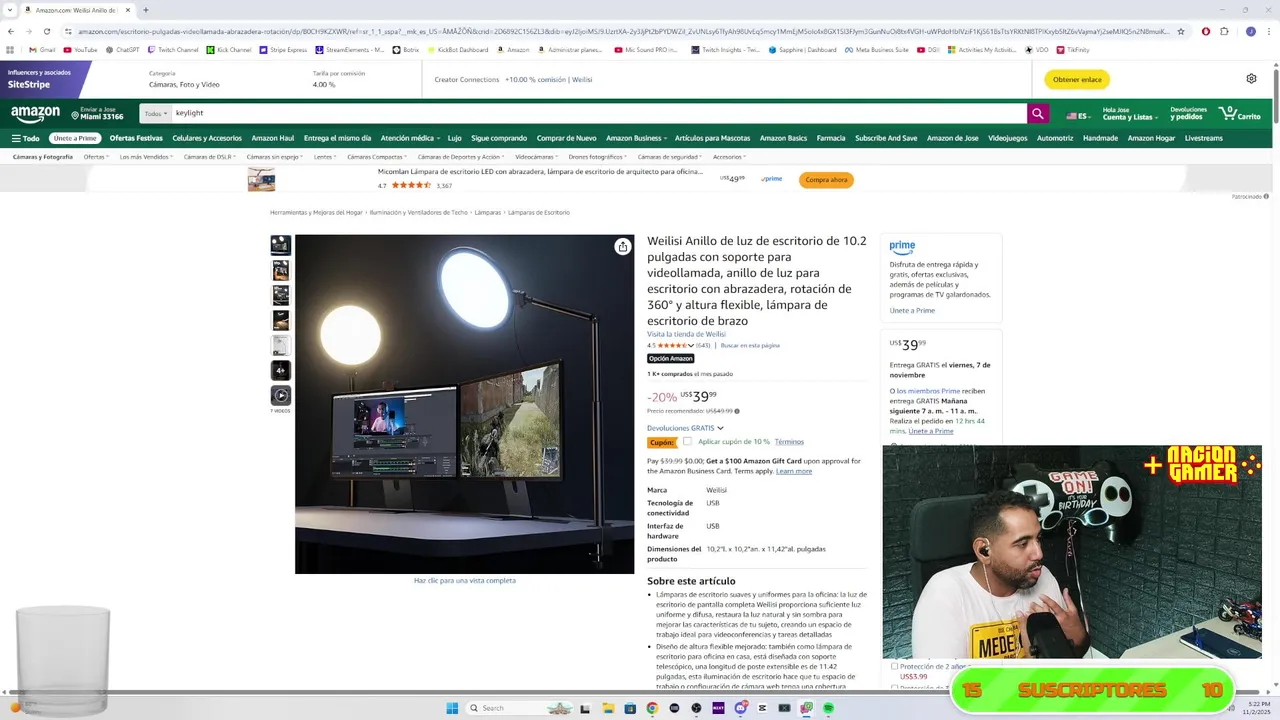1280x720 pixels.
Task: Expand Ofertas submenu in category bar
Action: pyautogui.click(x=96, y=157)
